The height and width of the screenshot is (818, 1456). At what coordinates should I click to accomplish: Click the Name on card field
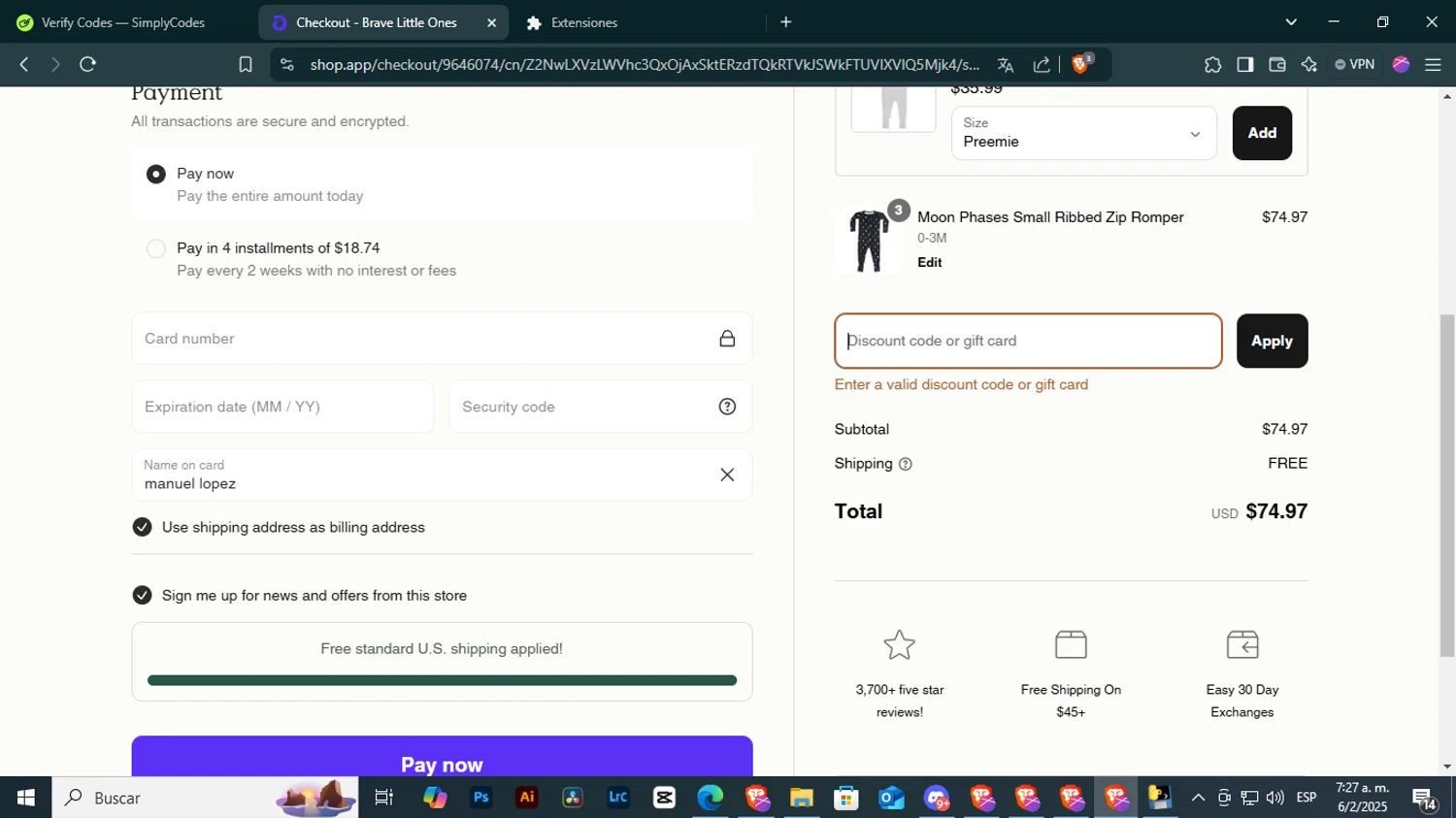point(442,474)
